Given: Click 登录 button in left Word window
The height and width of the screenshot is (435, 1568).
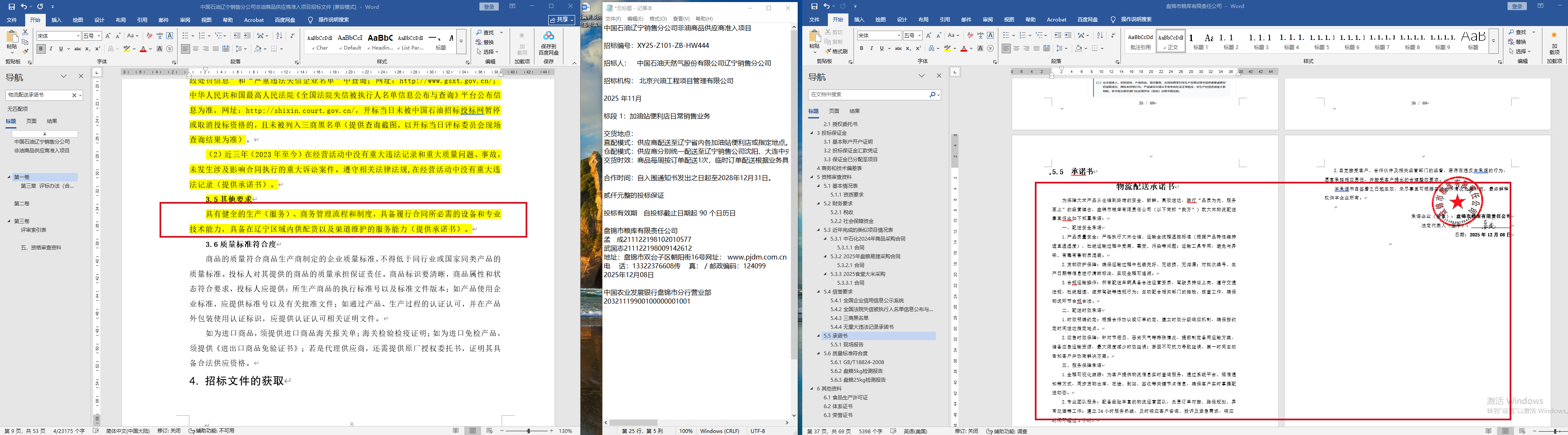Looking at the screenshot, I should (x=489, y=7).
